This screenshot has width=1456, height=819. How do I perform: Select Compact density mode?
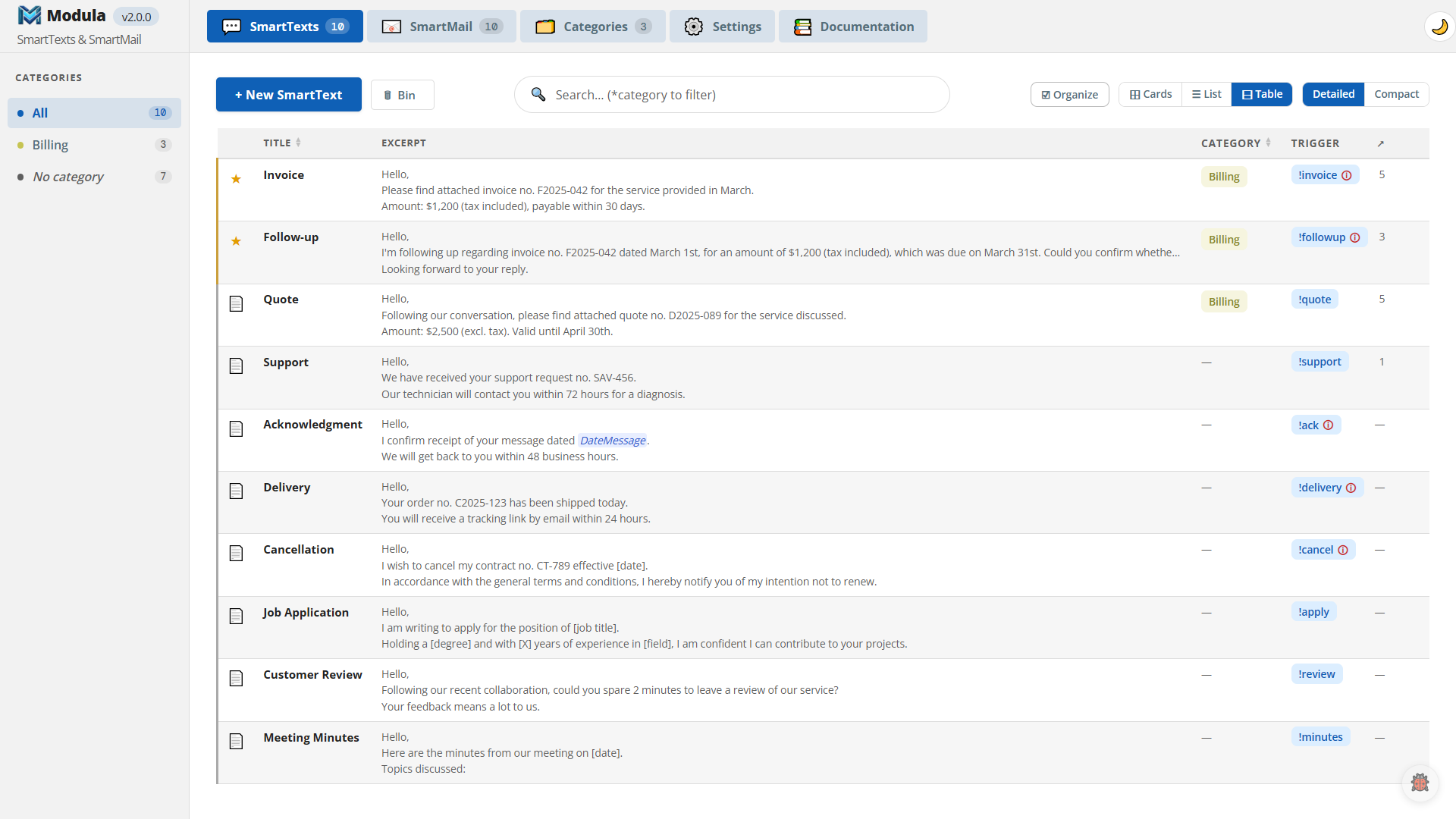point(1396,94)
